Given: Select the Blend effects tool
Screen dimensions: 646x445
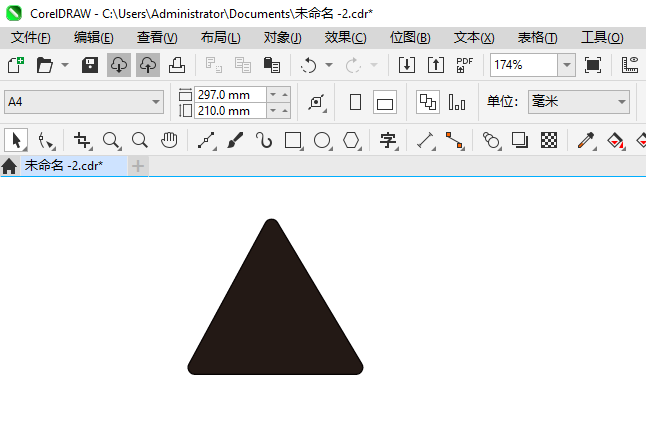Looking at the screenshot, I should pyautogui.click(x=491, y=141).
